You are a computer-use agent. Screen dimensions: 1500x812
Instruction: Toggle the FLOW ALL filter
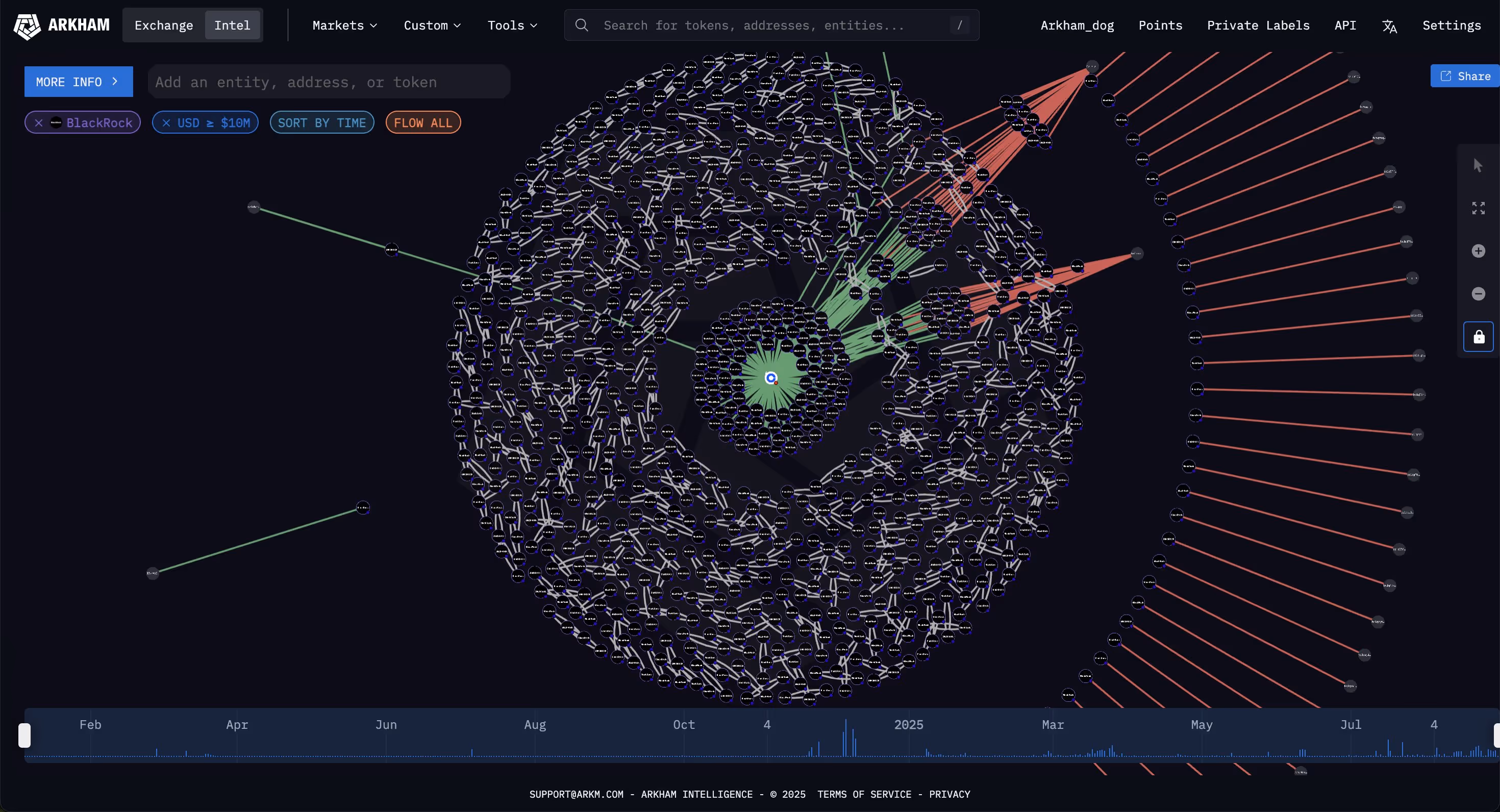(423, 123)
